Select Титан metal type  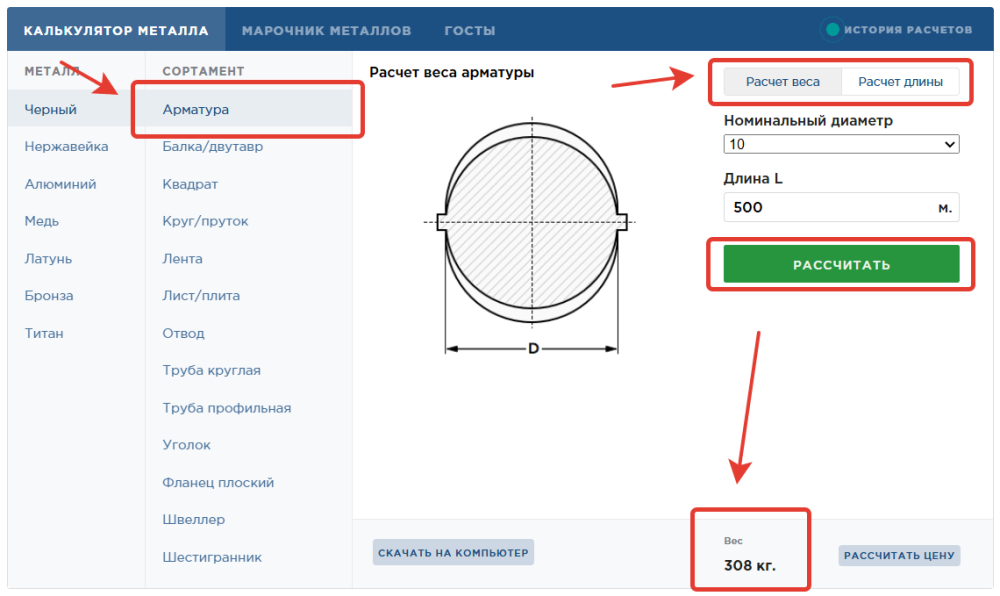[x=44, y=333]
